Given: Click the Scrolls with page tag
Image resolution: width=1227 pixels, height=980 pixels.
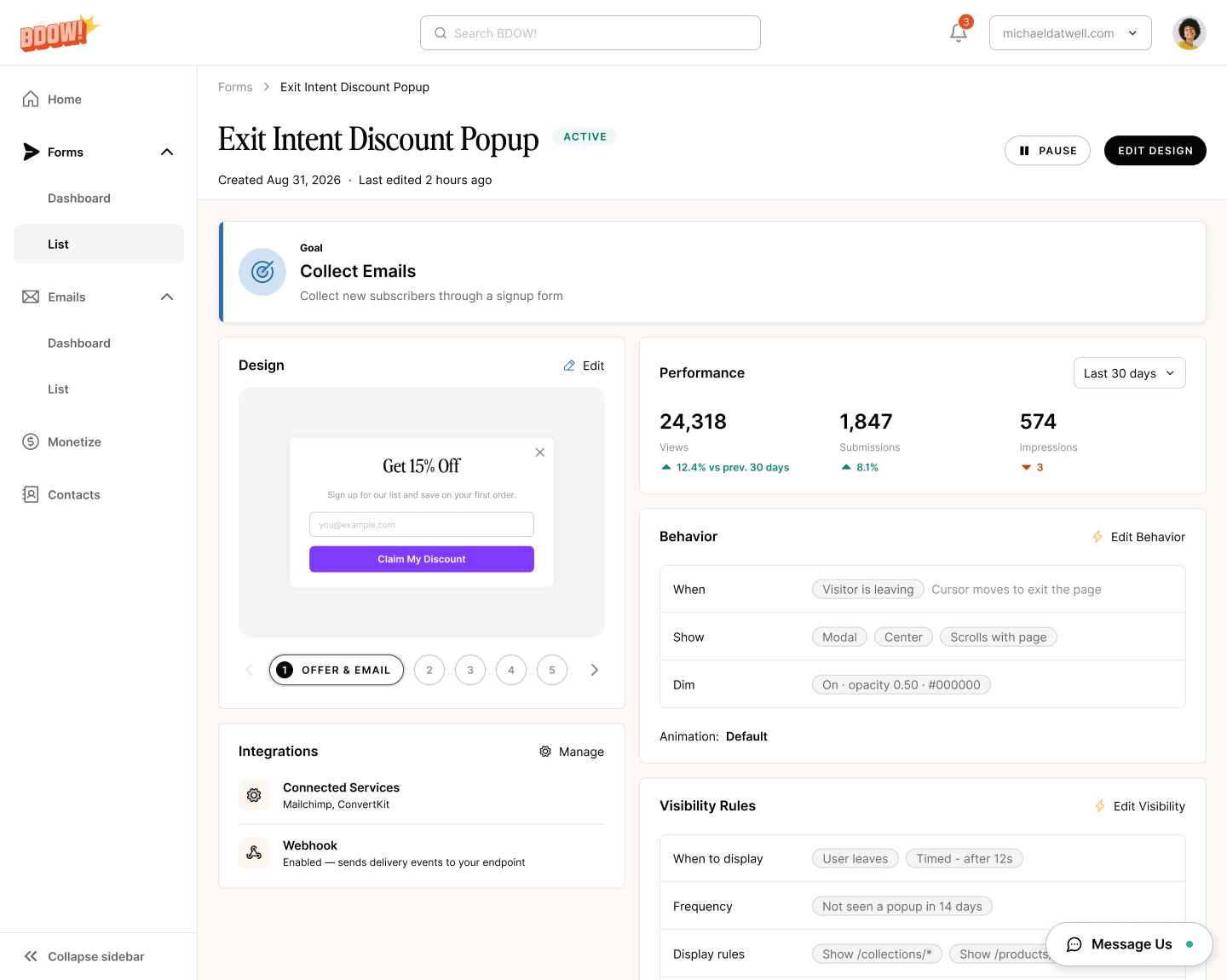Looking at the screenshot, I should pos(999,637).
